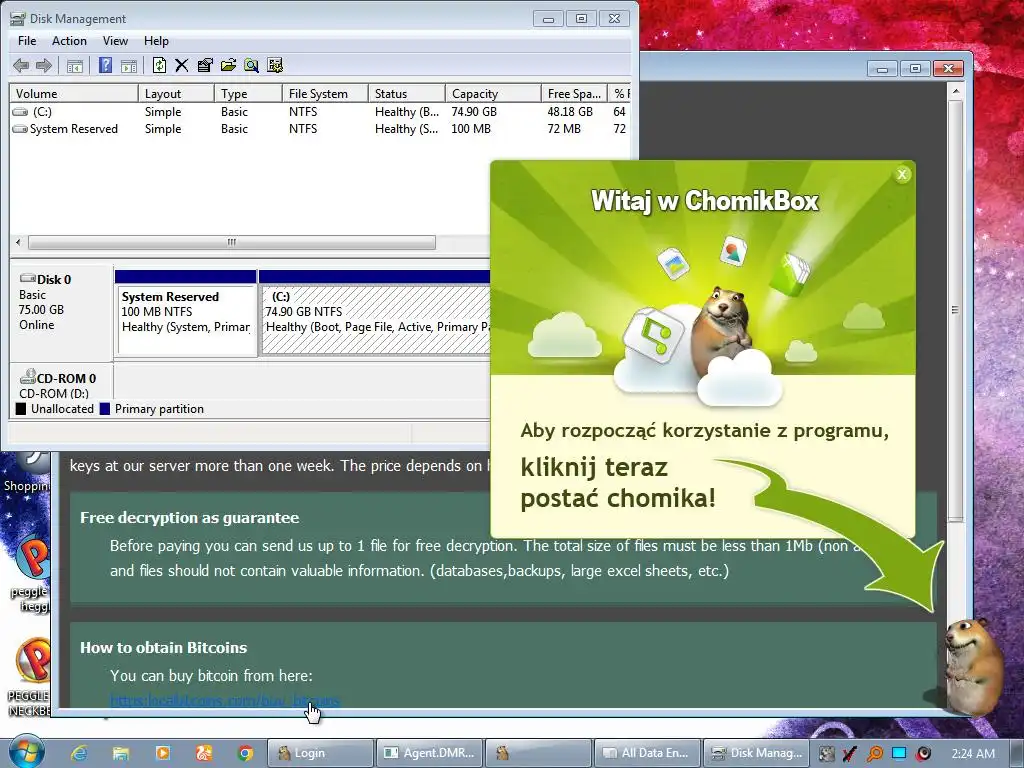The height and width of the screenshot is (768, 1024).
Task: Open Windows Media Player from taskbar
Action: pyautogui.click(x=163, y=753)
